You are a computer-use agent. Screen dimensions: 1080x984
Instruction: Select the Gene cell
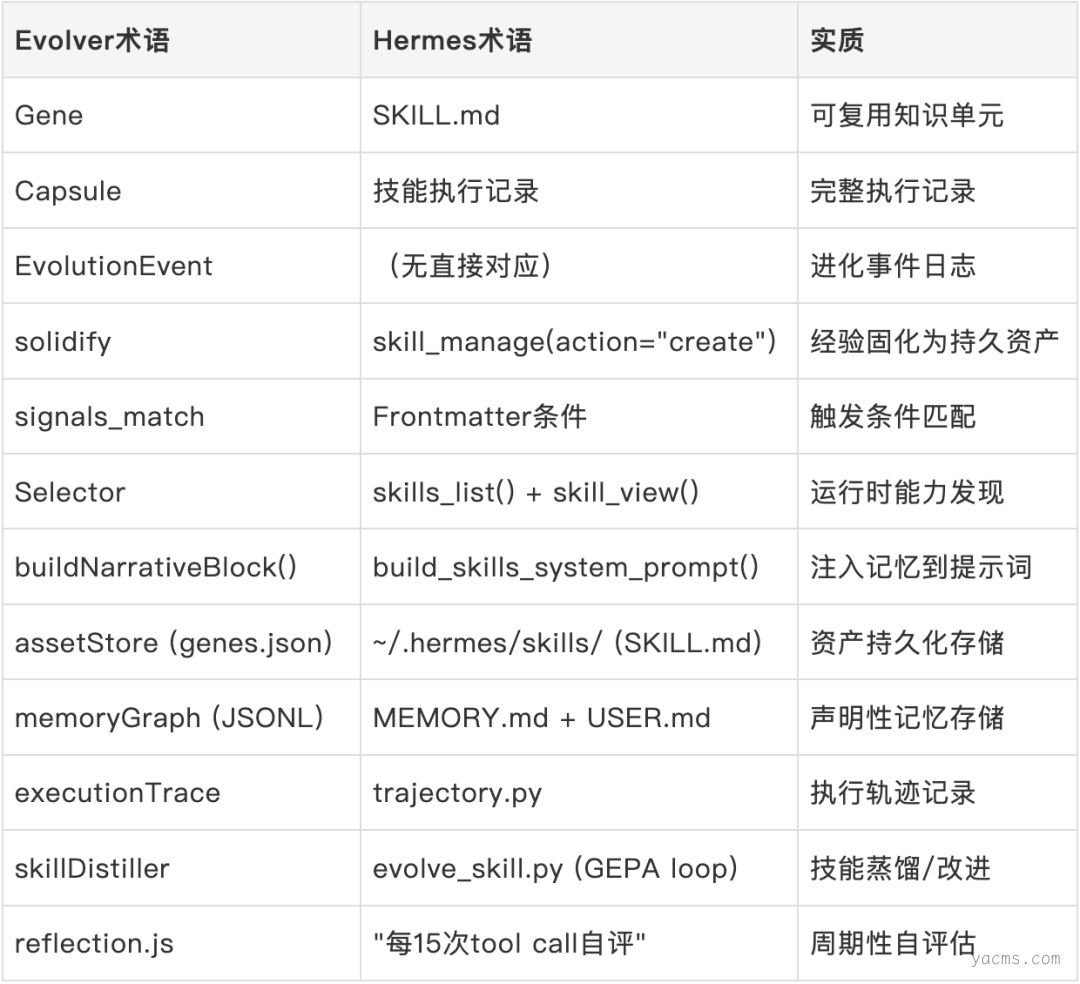click(49, 115)
